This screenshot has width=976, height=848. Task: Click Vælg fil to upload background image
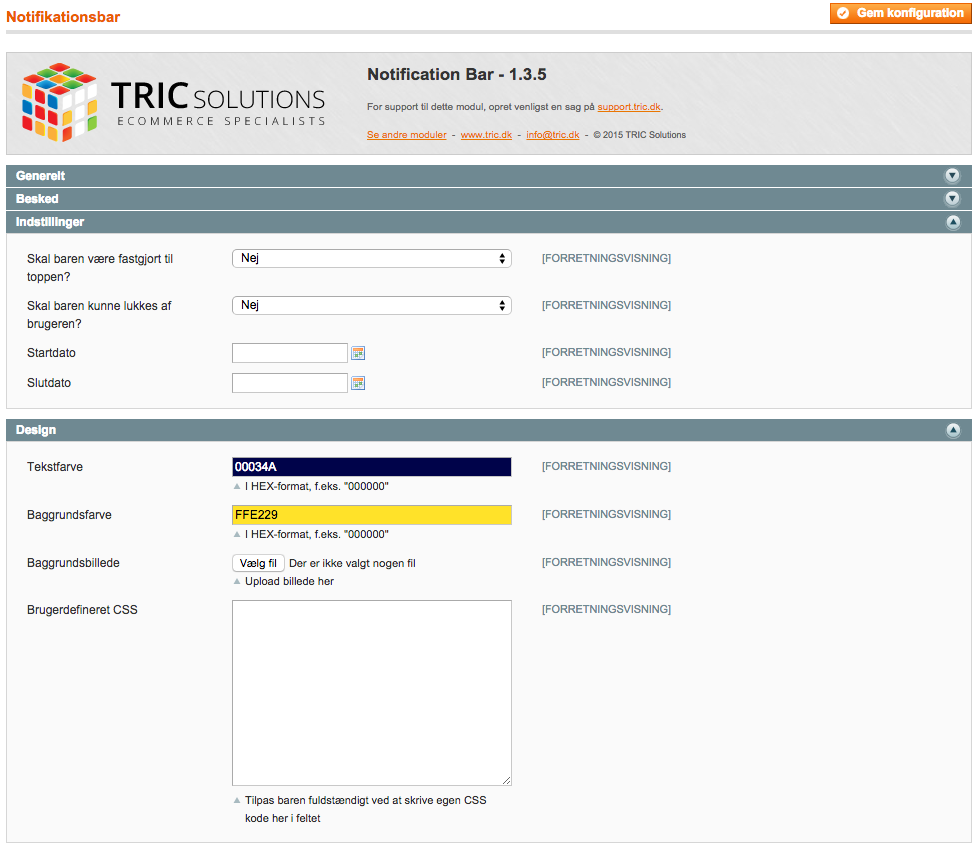(259, 563)
